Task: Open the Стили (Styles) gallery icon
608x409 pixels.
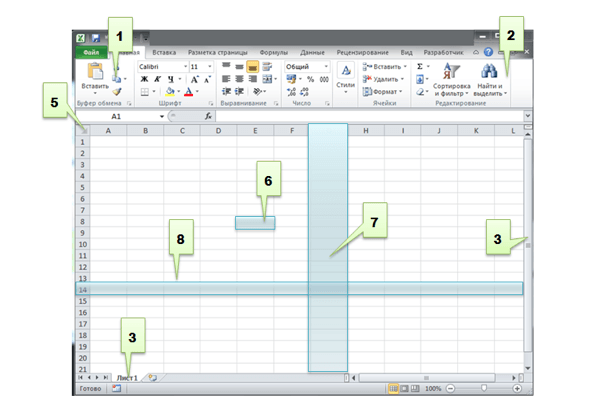Action: pos(344,71)
